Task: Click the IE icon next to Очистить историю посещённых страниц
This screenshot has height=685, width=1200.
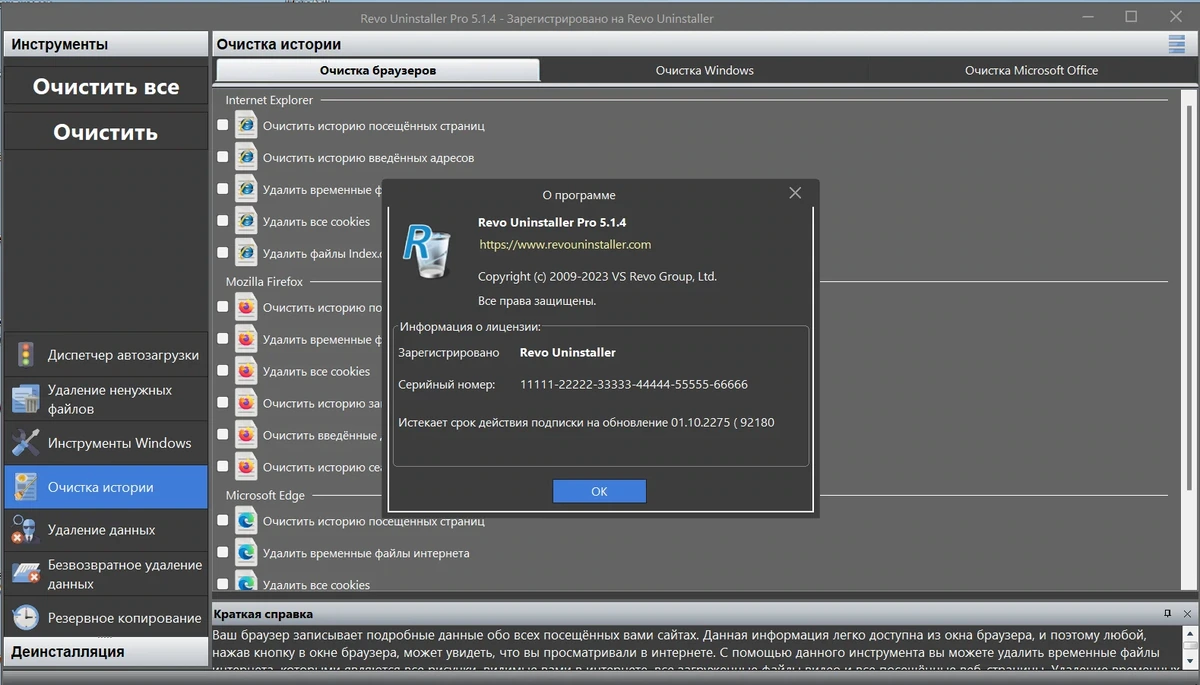Action: (246, 125)
